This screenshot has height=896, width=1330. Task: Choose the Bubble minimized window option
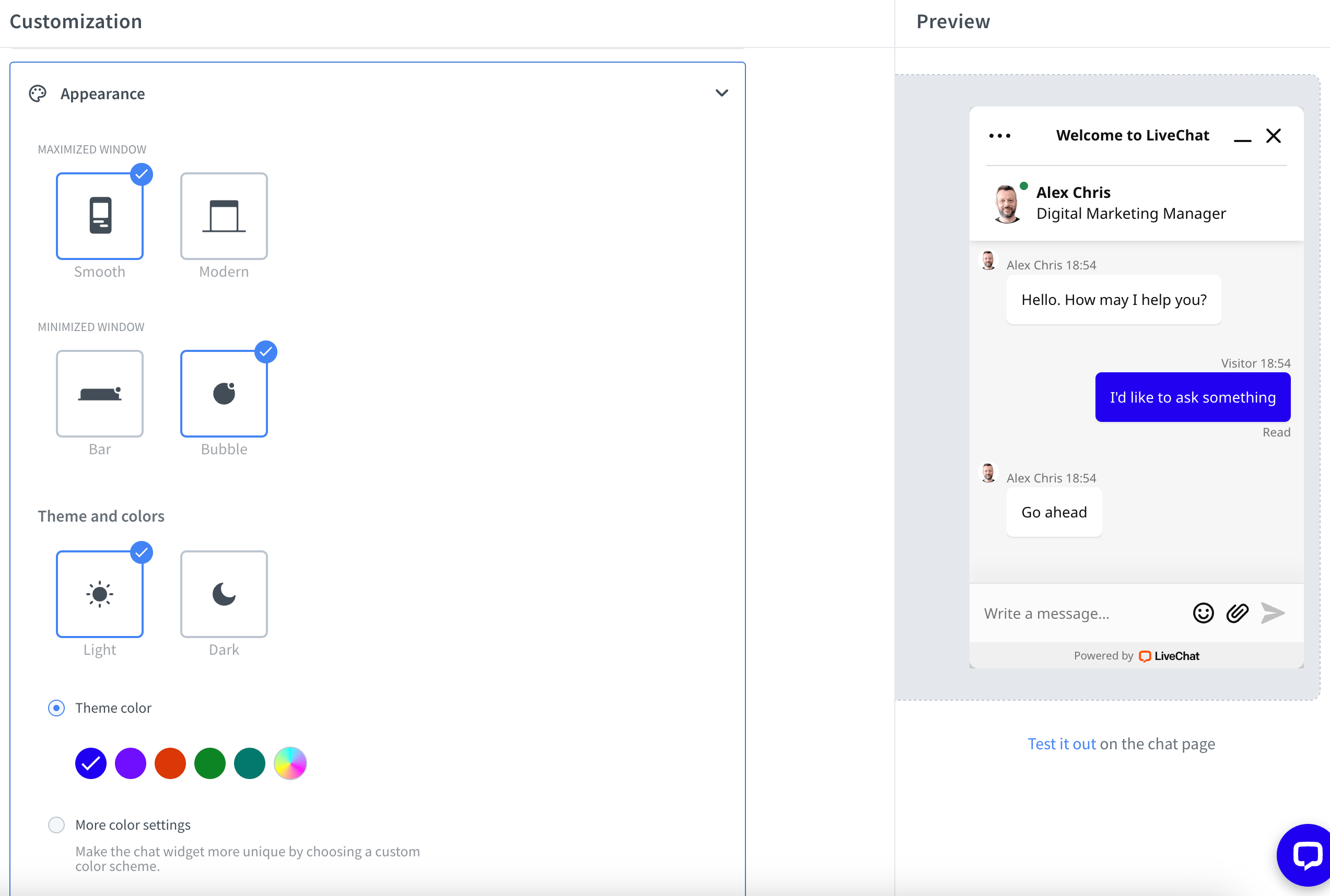click(224, 394)
